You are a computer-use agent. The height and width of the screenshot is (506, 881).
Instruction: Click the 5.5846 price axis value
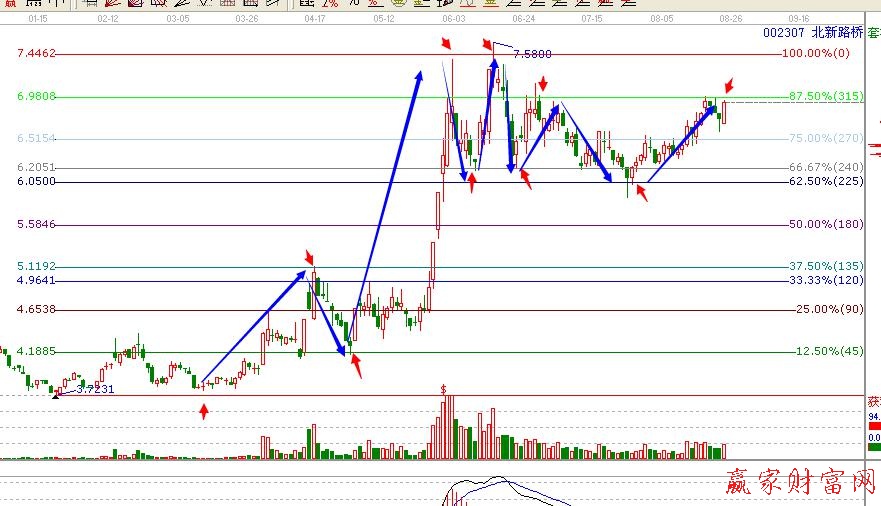[37, 224]
